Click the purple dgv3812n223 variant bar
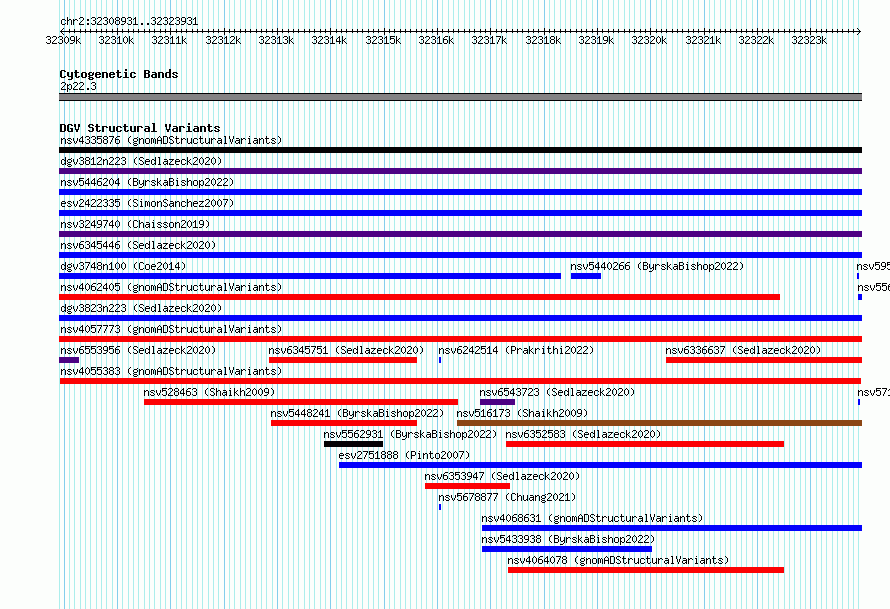The width and height of the screenshot is (890, 609). pos(460,171)
